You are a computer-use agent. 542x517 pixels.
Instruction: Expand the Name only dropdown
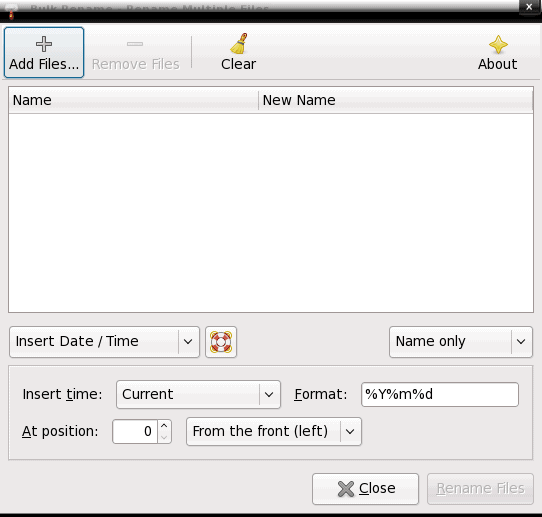[x=461, y=342]
